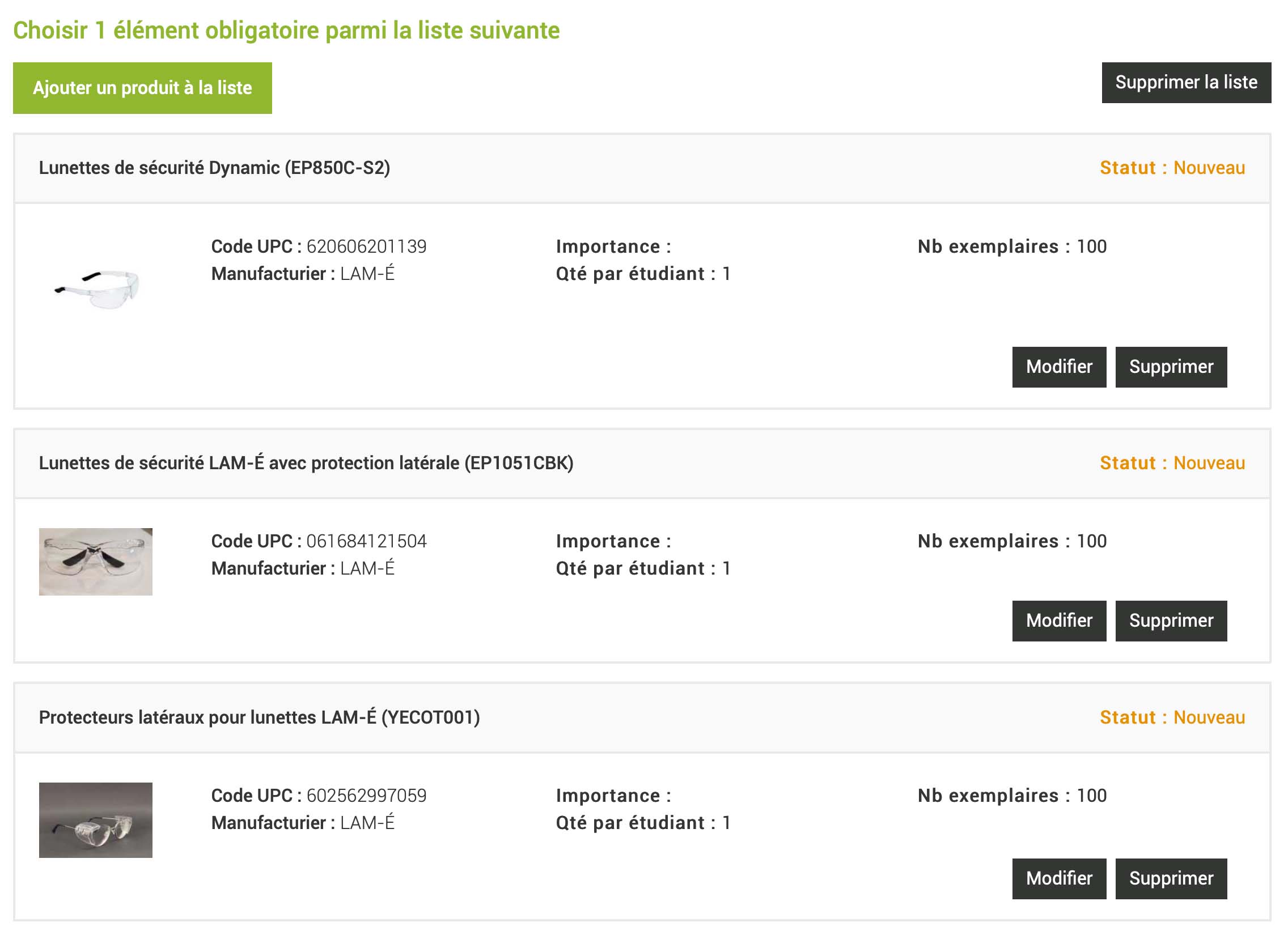Screen dimensions: 1288x952
Task: Click the 'Lunettes de sécurité Dynamic (EP850C-S2)' title
Action: click(214, 168)
